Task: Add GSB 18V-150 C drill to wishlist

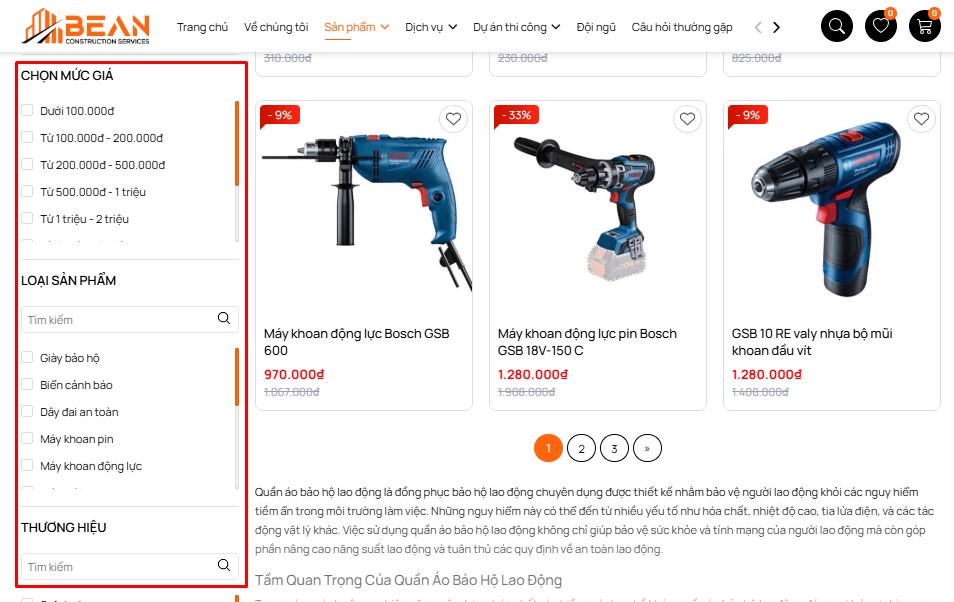Action: pyautogui.click(x=688, y=119)
